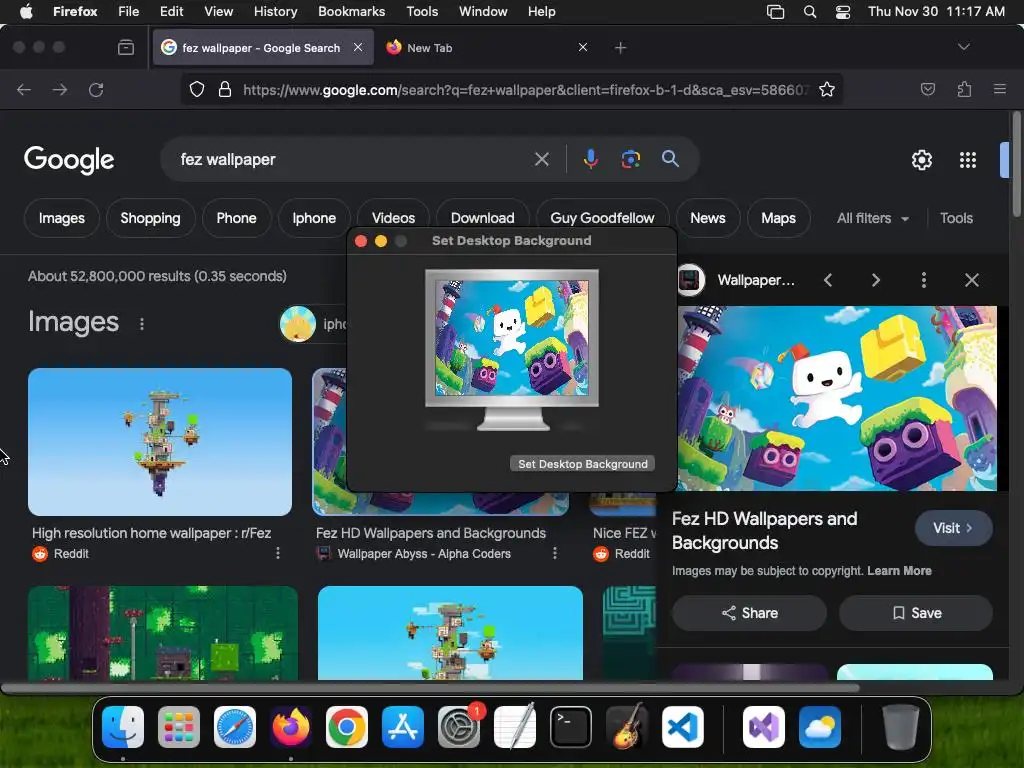Image resolution: width=1024 pixels, height=768 pixels.
Task: Open the Pocket save icon
Action: tap(927, 89)
